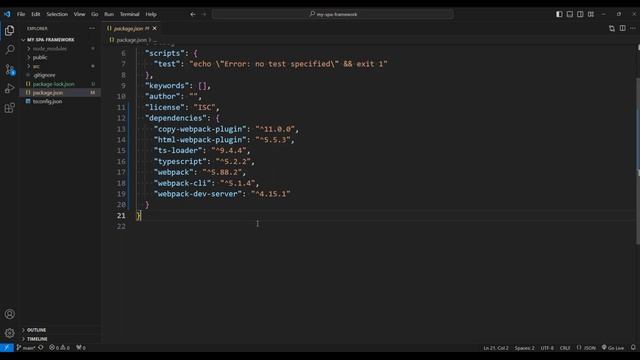This screenshot has height=360, width=640.
Task: Click the my-spa-framework command center search box
Action: click(333, 14)
